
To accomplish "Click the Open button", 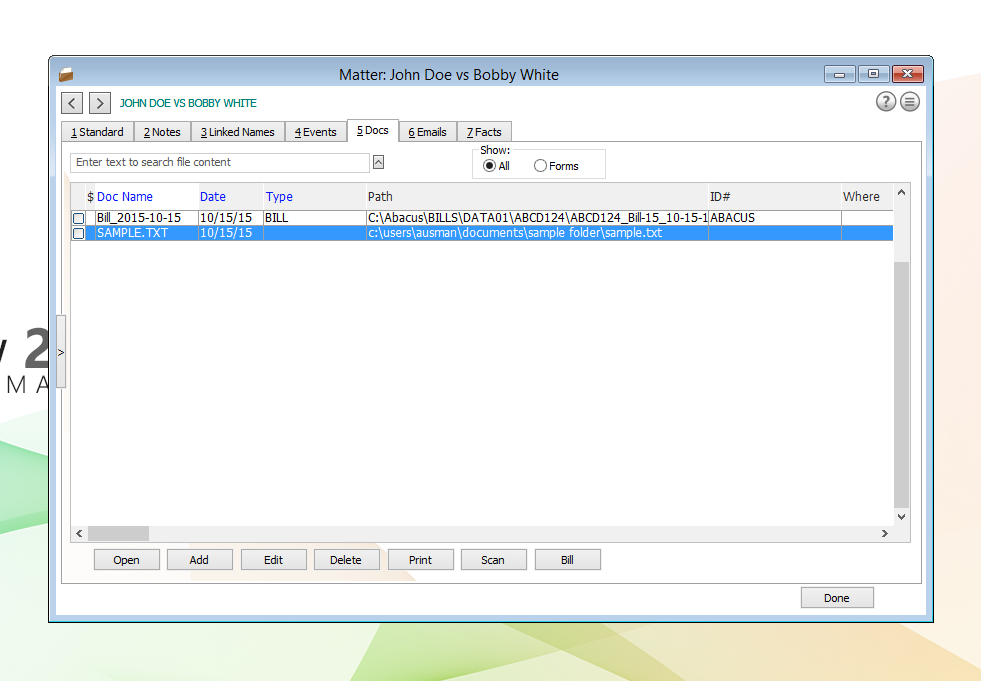I will coord(126,560).
